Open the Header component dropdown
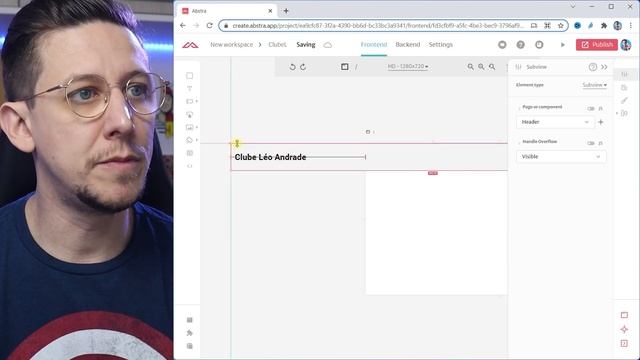Screen dimensions: 640x360 click(x=555, y=122)
